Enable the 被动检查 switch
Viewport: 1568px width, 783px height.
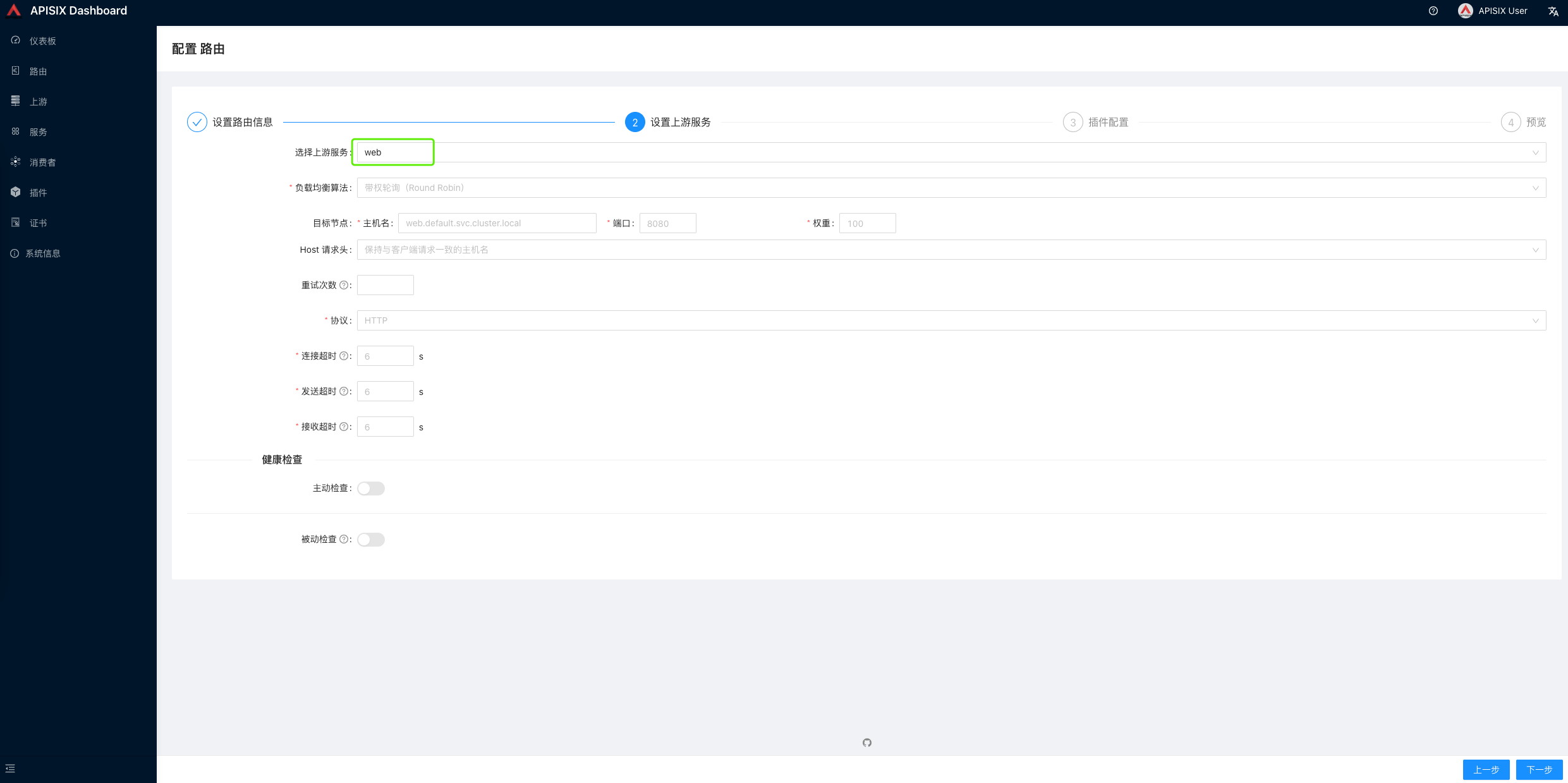[371, 540]
